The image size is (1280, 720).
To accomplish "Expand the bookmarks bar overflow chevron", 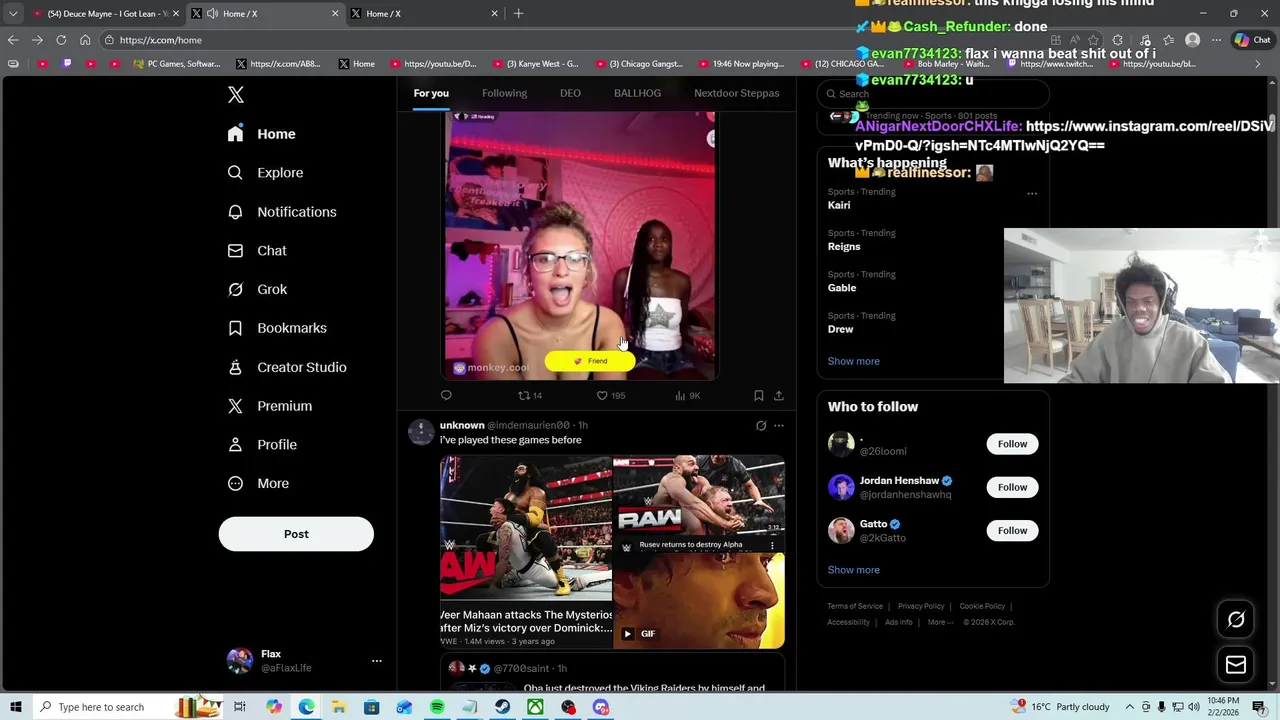I will pyautogui.click(x=1258, y=64).
